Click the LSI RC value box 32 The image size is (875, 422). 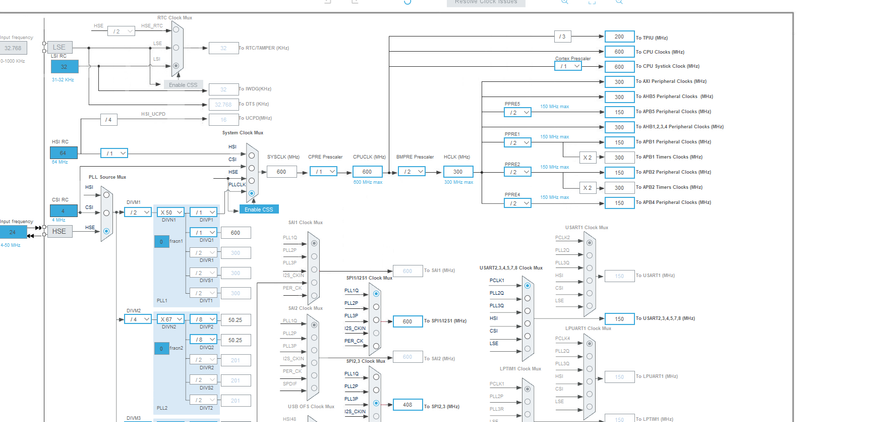(x=65, y=66)
